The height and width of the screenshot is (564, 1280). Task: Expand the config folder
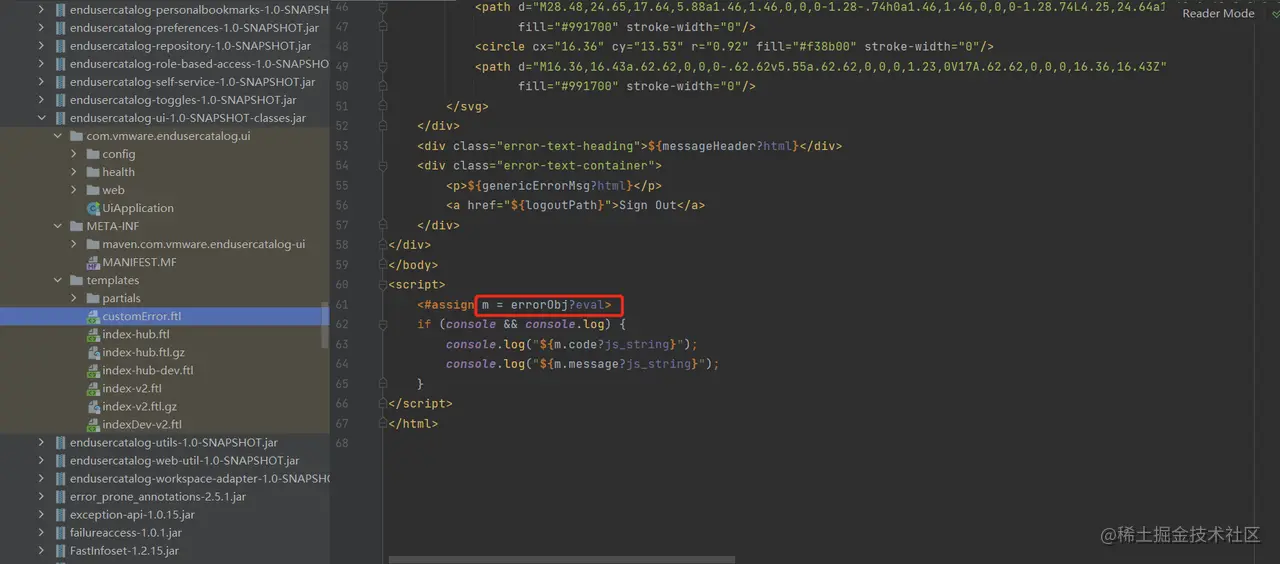coord(74,154)
